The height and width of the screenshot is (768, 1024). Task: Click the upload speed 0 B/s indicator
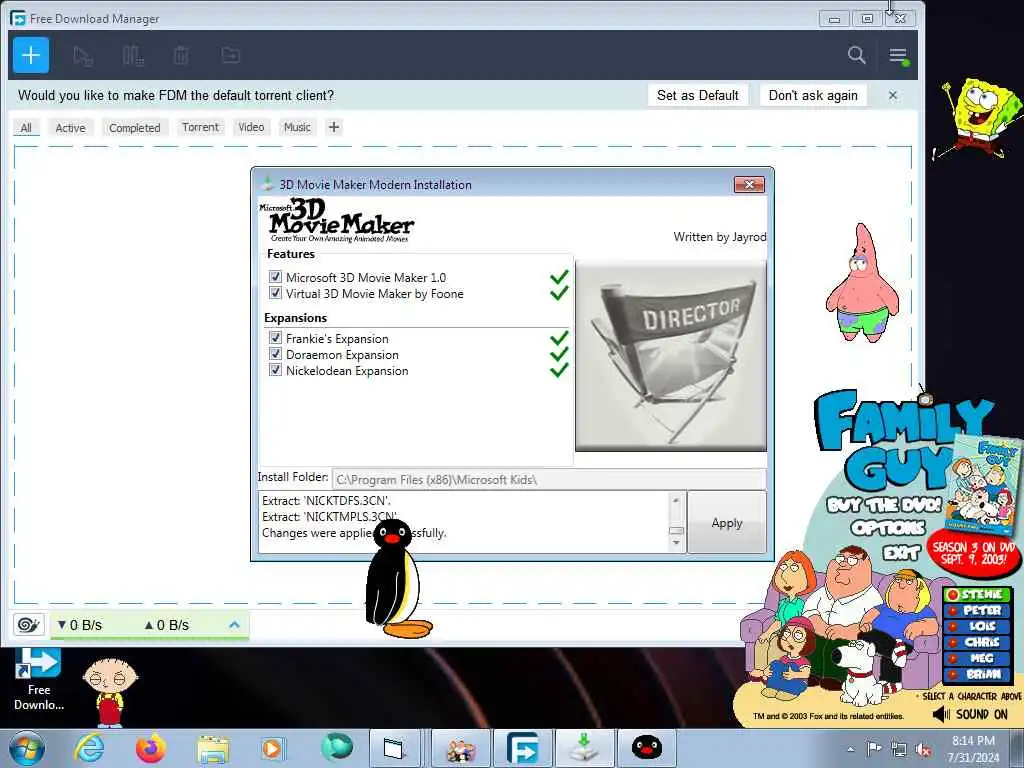click(x=167, y=625)
